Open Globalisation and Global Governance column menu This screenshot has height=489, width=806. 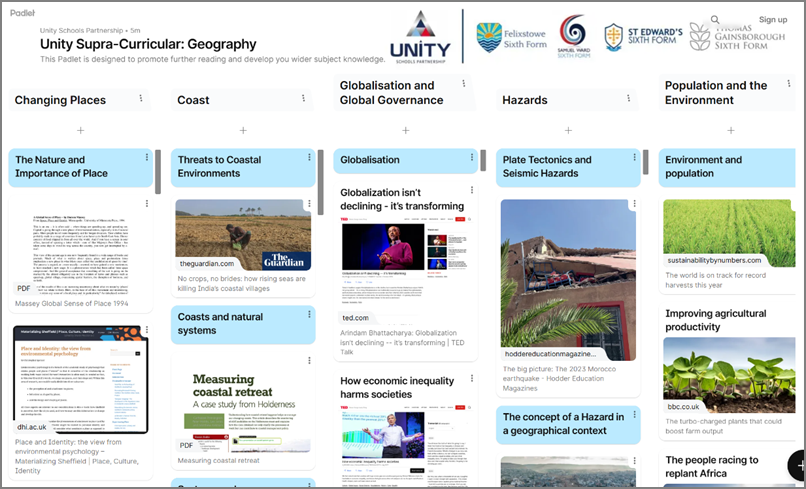click(466, 86)
